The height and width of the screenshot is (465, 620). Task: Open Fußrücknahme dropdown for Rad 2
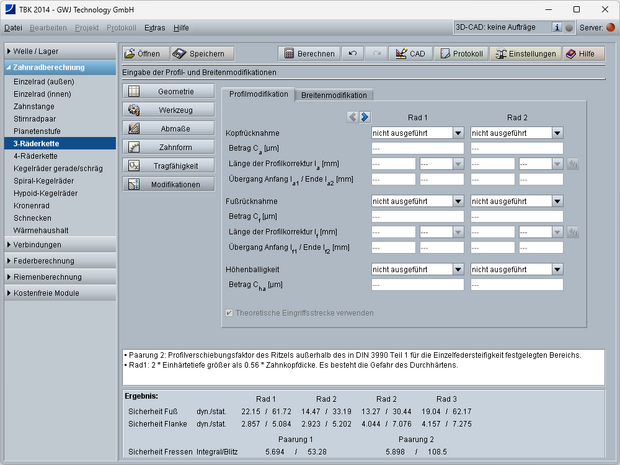tap(516, 201)
